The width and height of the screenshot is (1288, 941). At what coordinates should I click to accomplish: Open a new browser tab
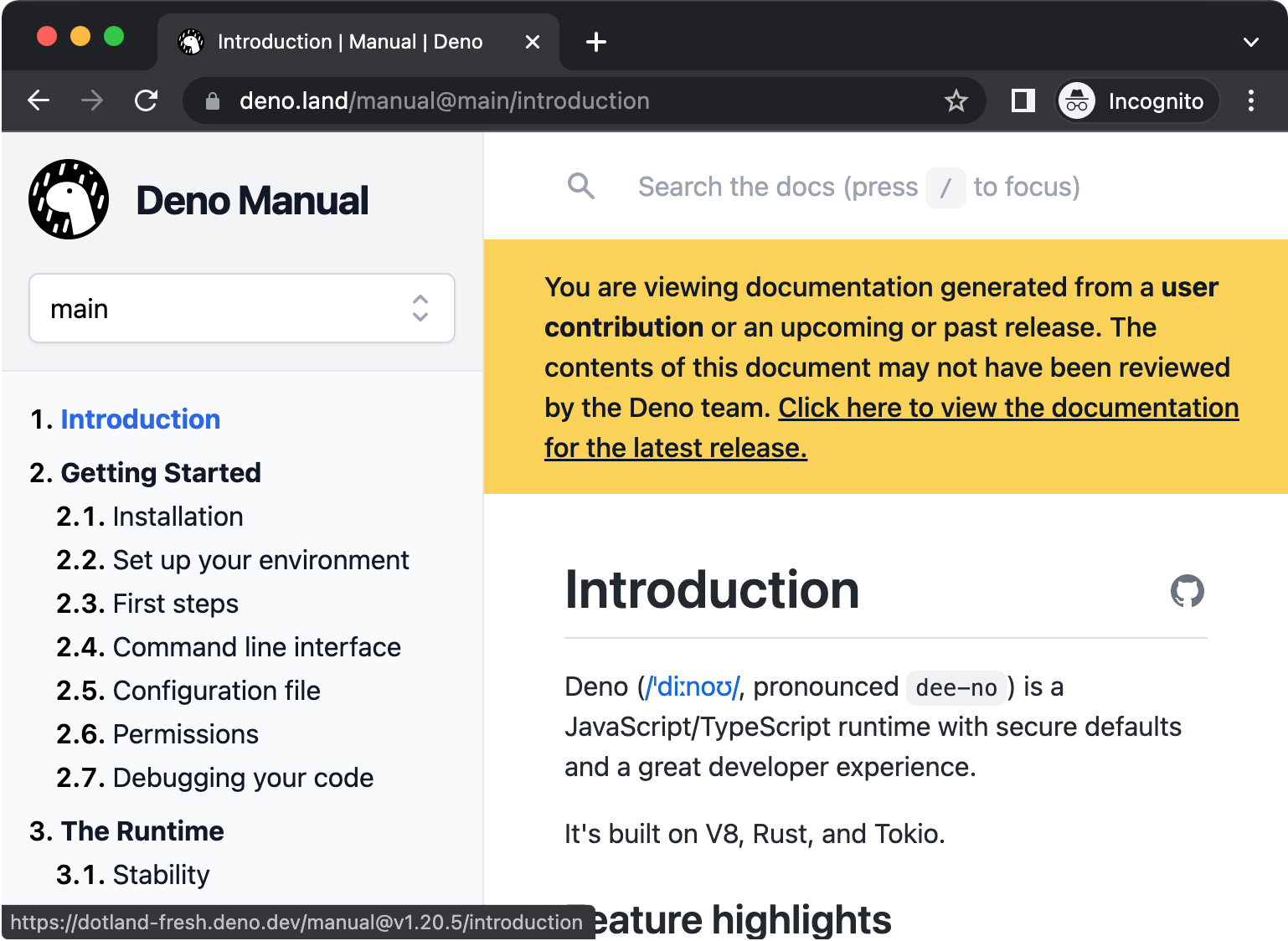[x=595, y=41]
